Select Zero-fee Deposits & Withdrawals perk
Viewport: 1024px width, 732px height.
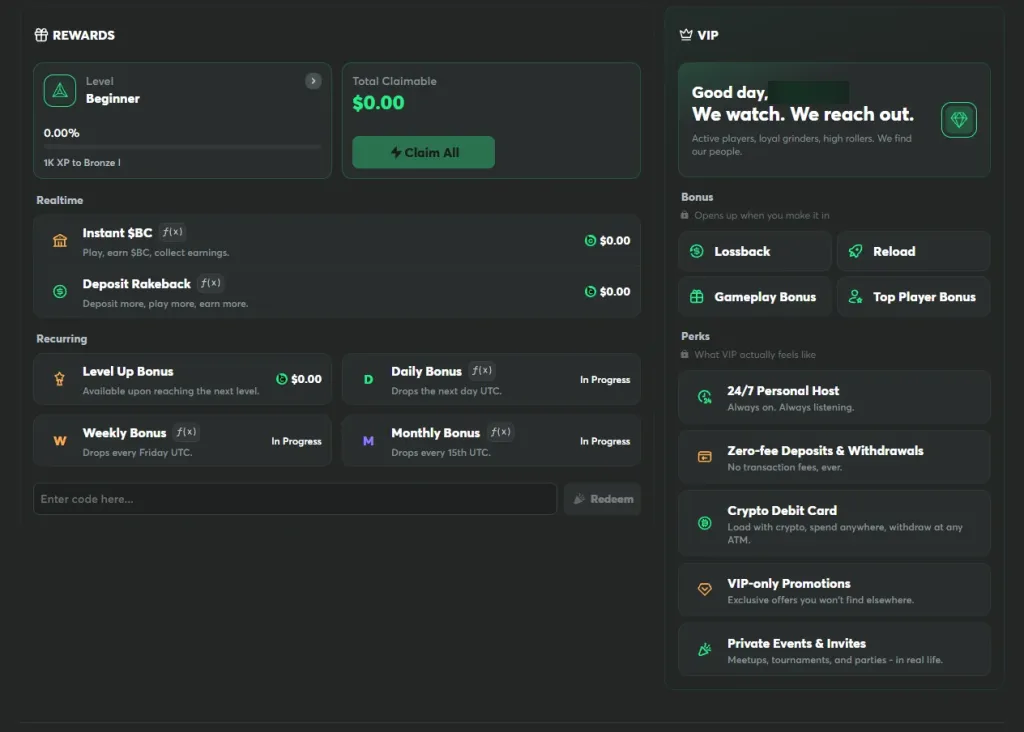834,457
